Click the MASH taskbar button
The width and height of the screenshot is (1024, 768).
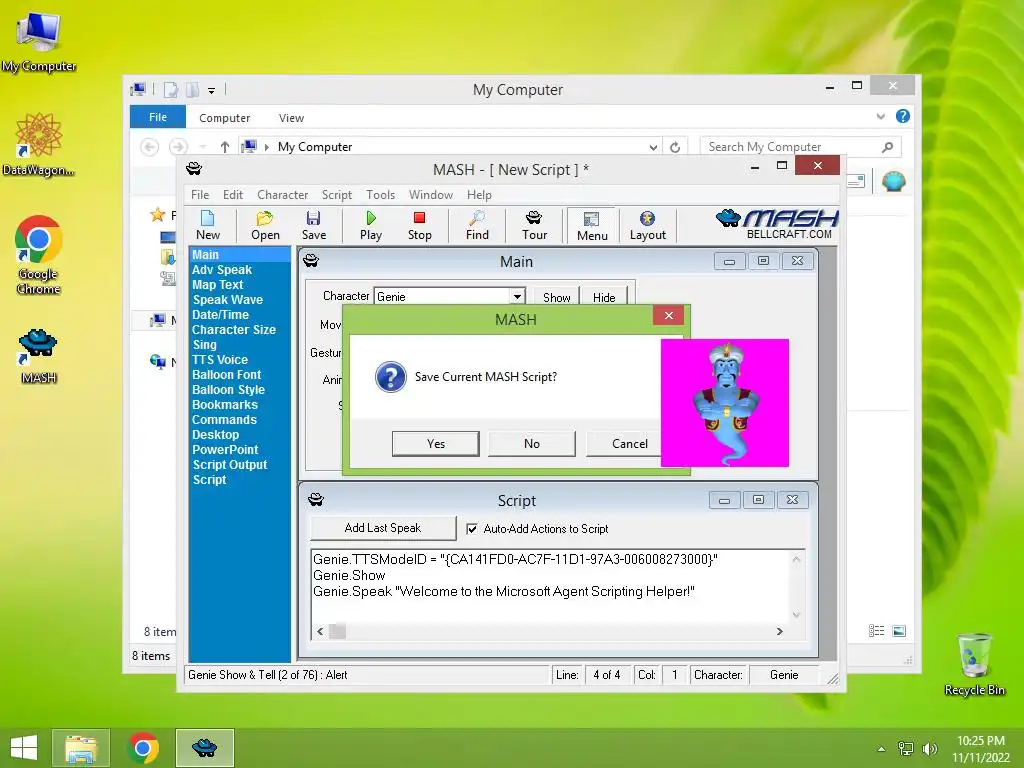click(204, 748)
